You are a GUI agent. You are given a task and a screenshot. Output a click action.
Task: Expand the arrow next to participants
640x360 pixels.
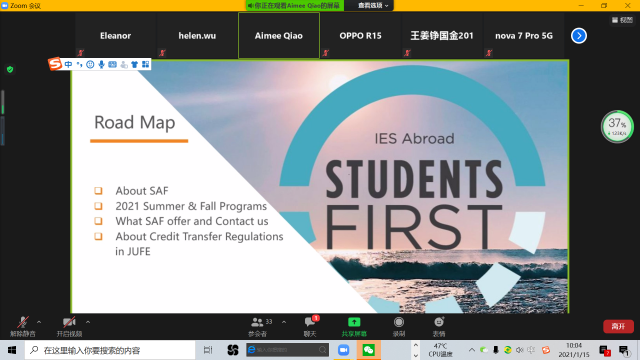pos(284,322)
